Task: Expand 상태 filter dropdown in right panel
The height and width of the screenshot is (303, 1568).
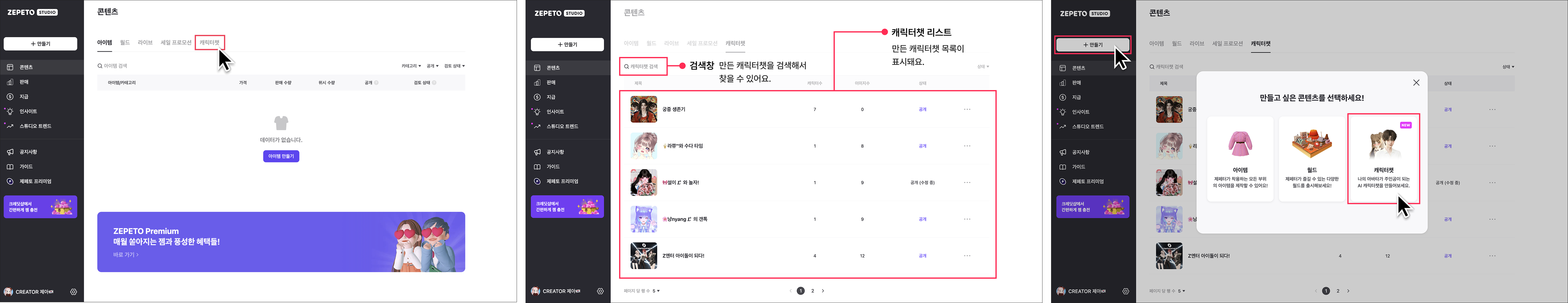Action: click(x=1508, y=67)
